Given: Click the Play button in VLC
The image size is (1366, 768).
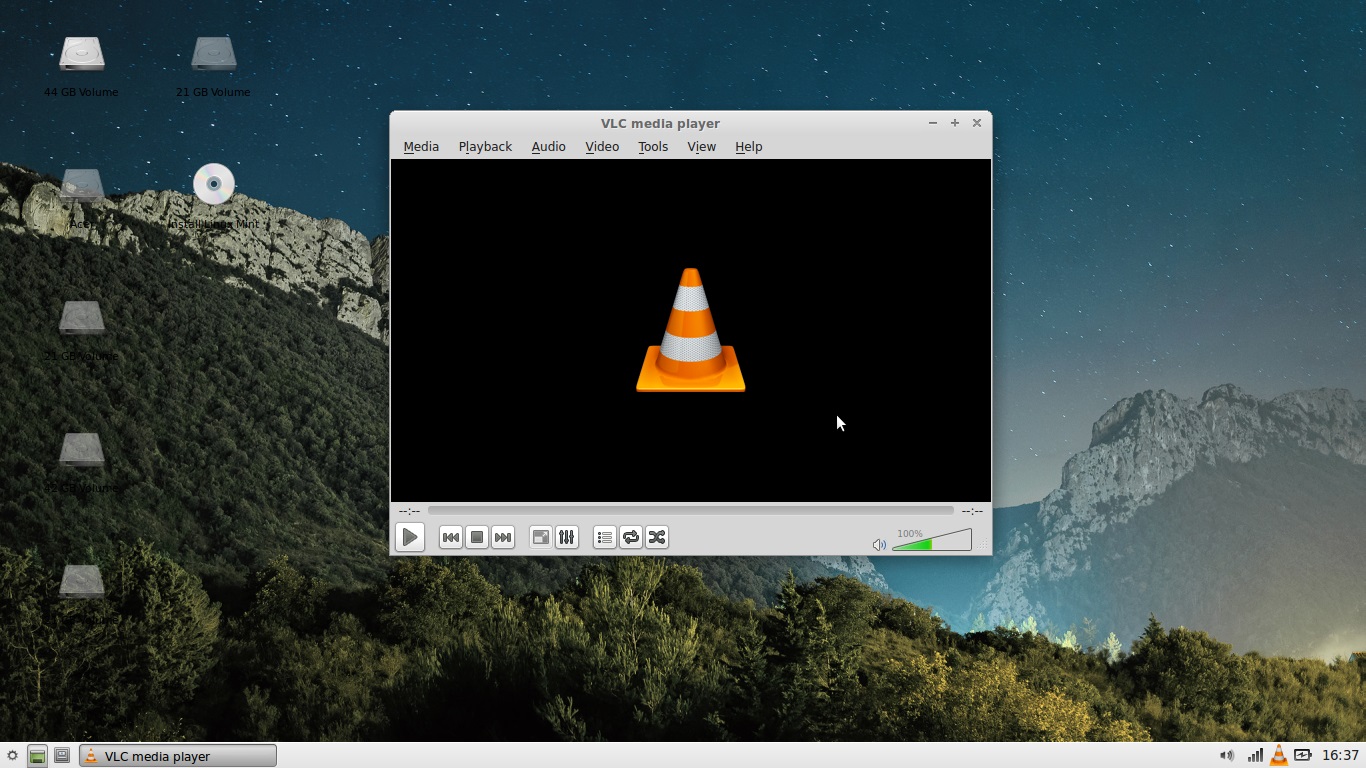Looking at the screenshot, I should coord(410,537).
